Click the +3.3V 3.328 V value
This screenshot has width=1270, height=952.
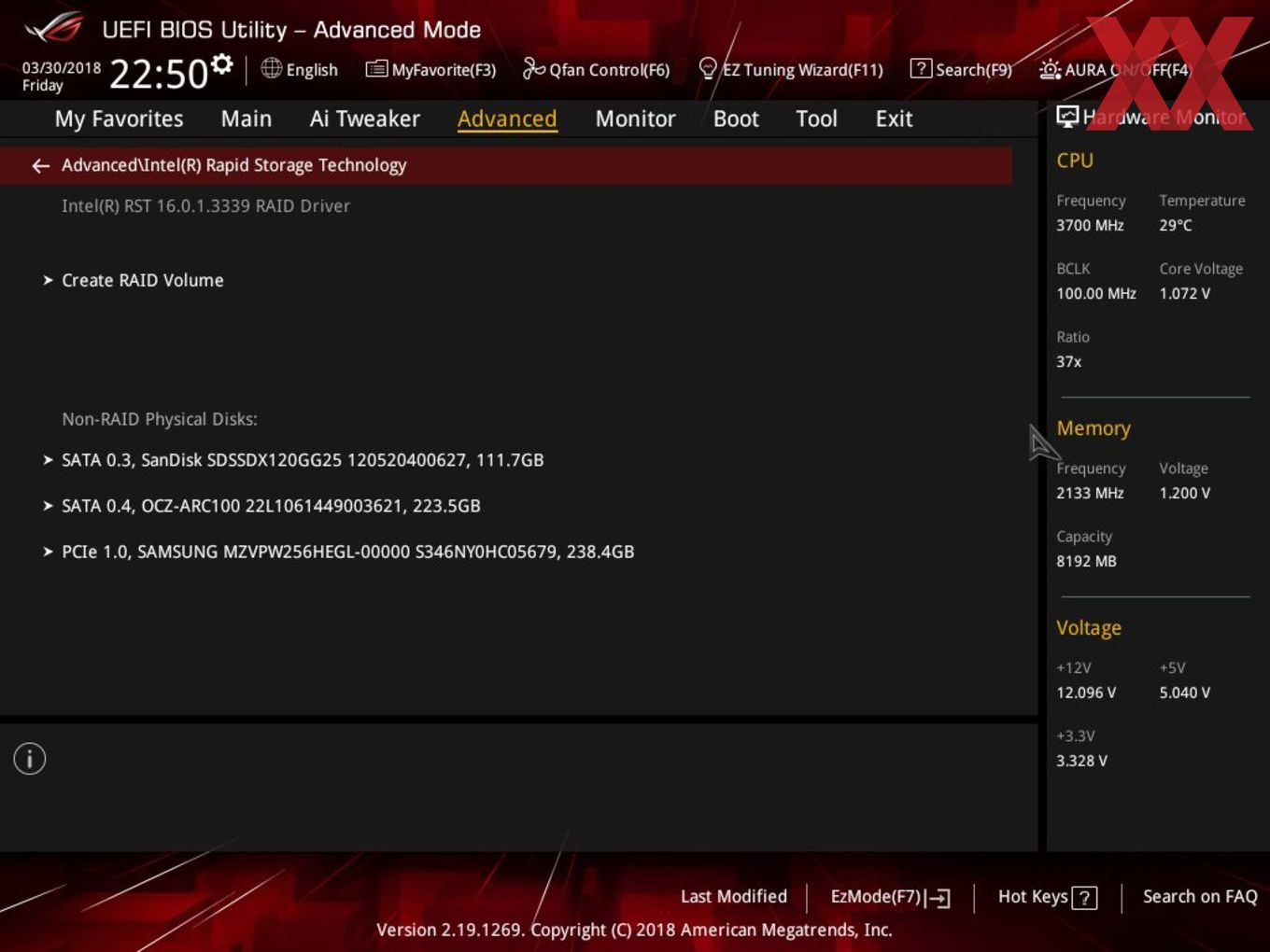point(1081,761)
